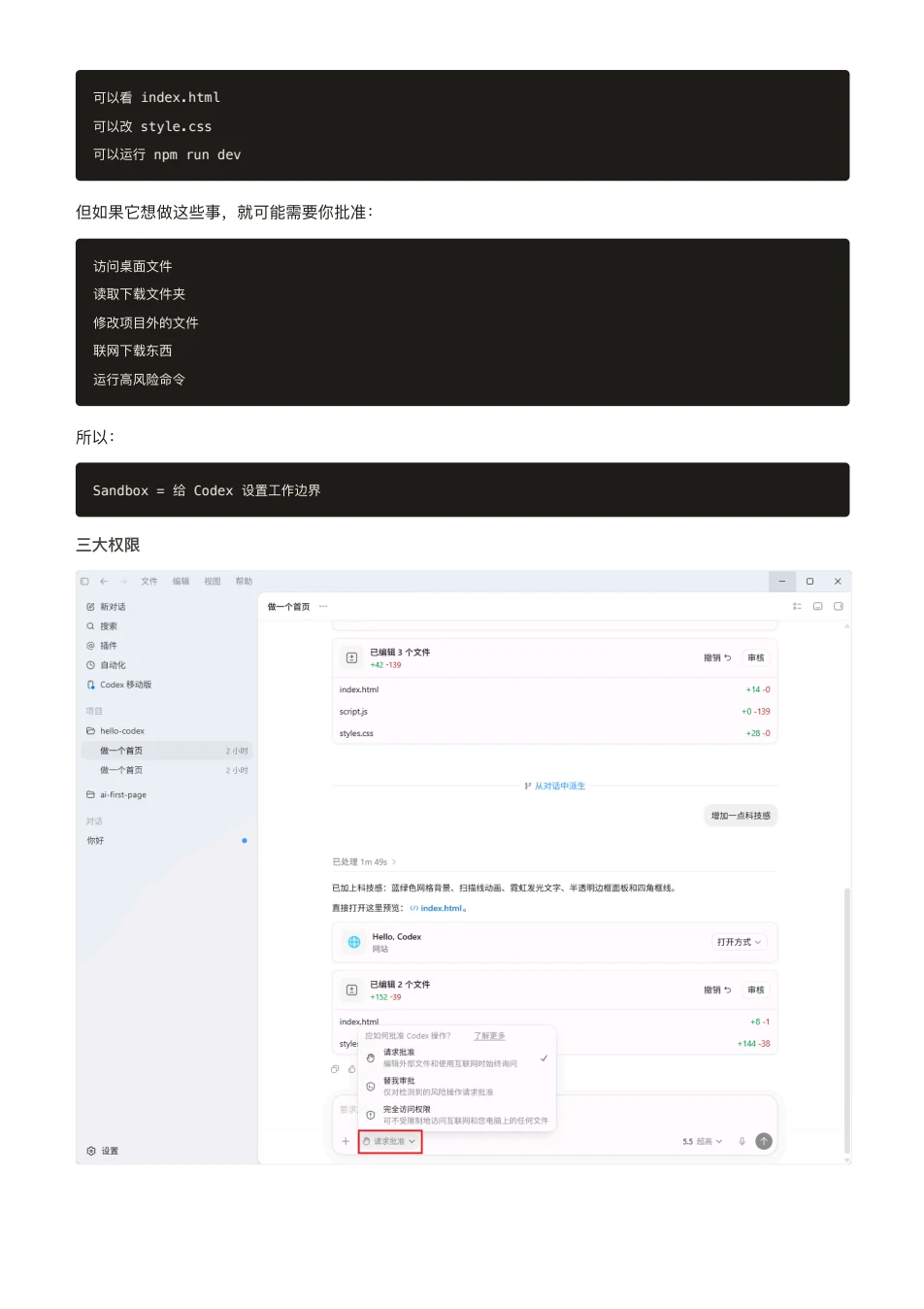The image size is (924, 1309).
Task: Click diff icon of 已编辑 2 个文件 card
Action: point(351,990)
